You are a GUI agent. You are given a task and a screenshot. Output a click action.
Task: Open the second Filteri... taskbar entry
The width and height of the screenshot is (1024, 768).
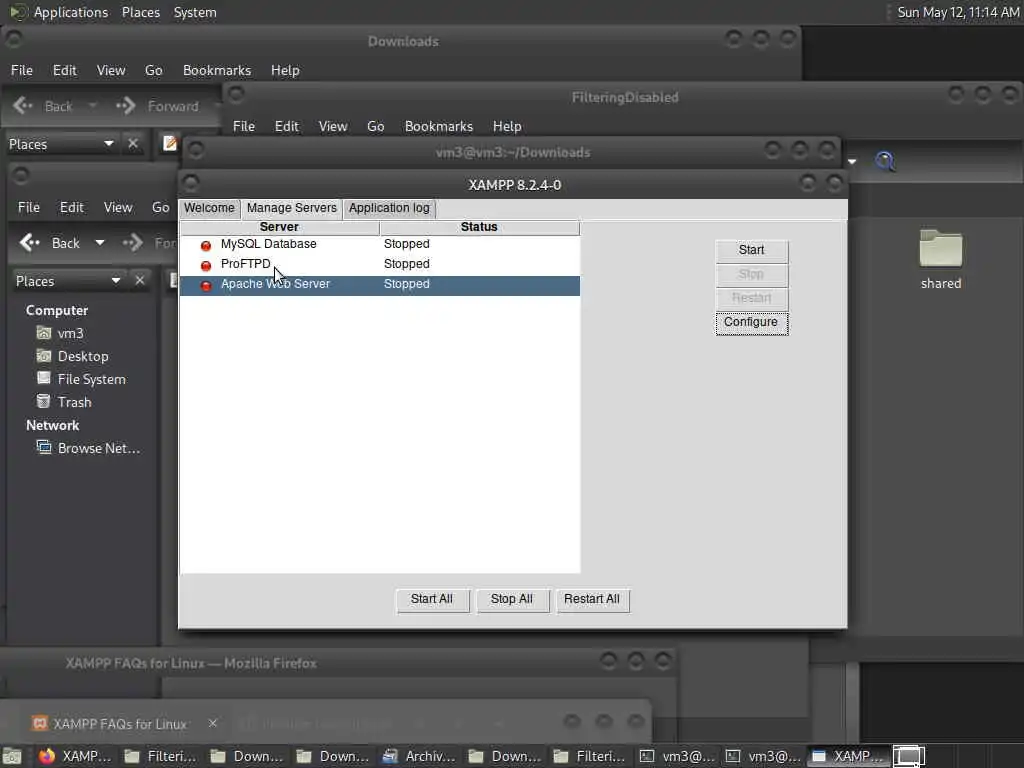click(x=590, y=756)
